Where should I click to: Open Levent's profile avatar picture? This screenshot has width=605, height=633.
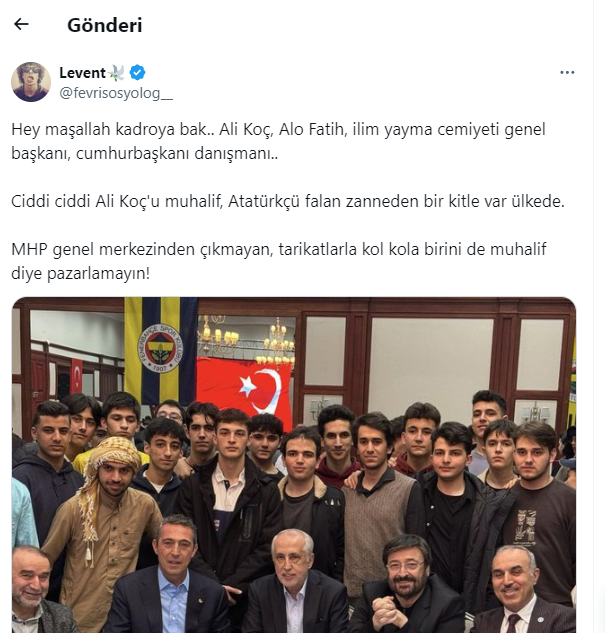pyautogui.click(x=31, y=82)
